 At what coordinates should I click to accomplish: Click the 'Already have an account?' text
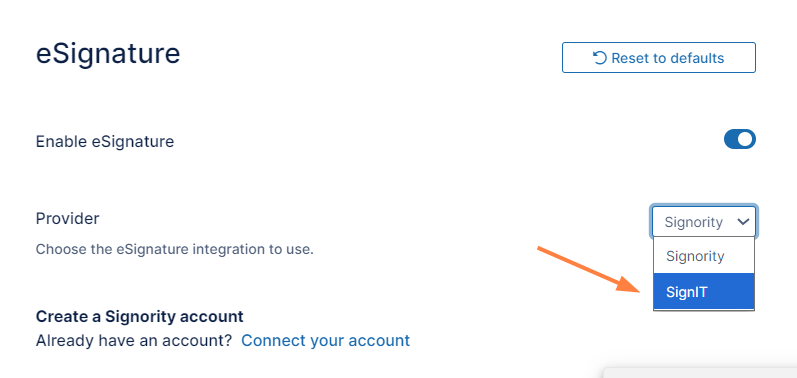tap(134, 340)
